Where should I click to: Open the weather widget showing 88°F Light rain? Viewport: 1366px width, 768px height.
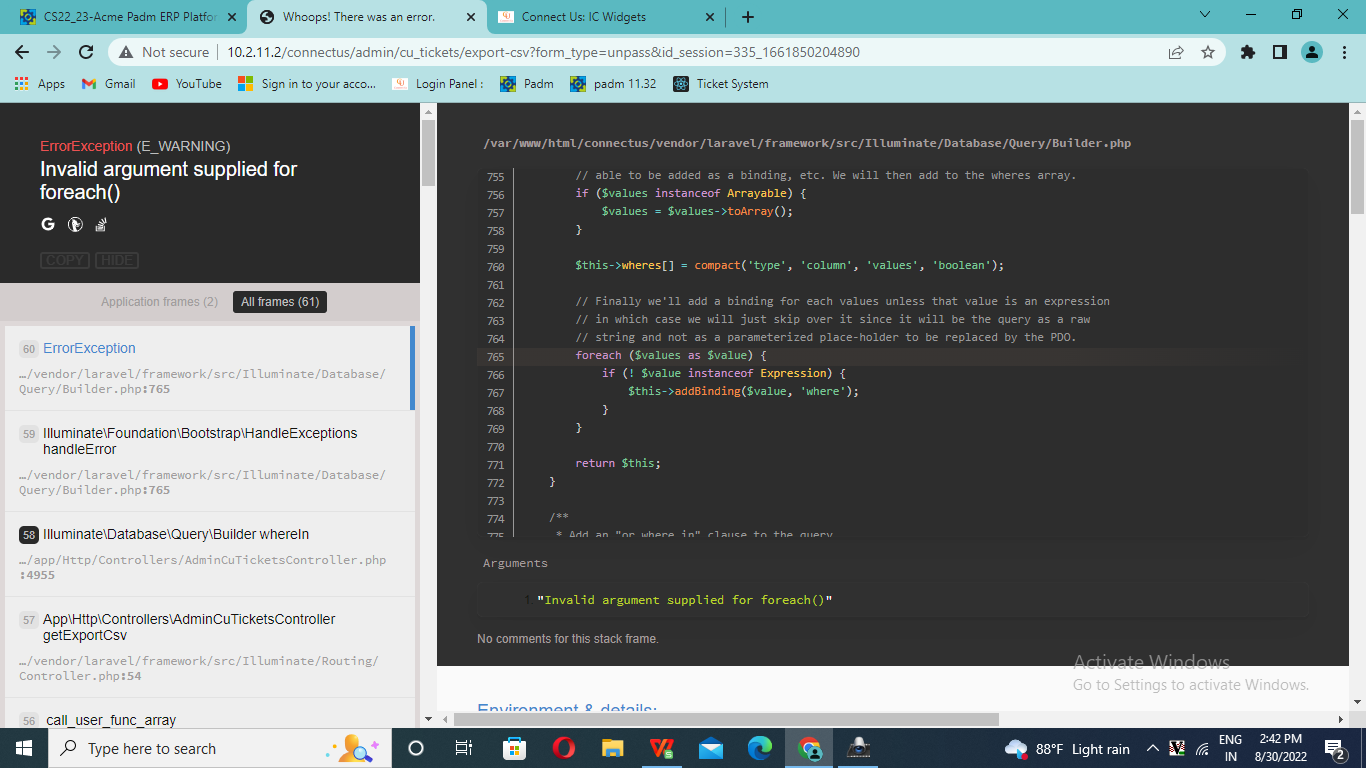point(1067,748)
